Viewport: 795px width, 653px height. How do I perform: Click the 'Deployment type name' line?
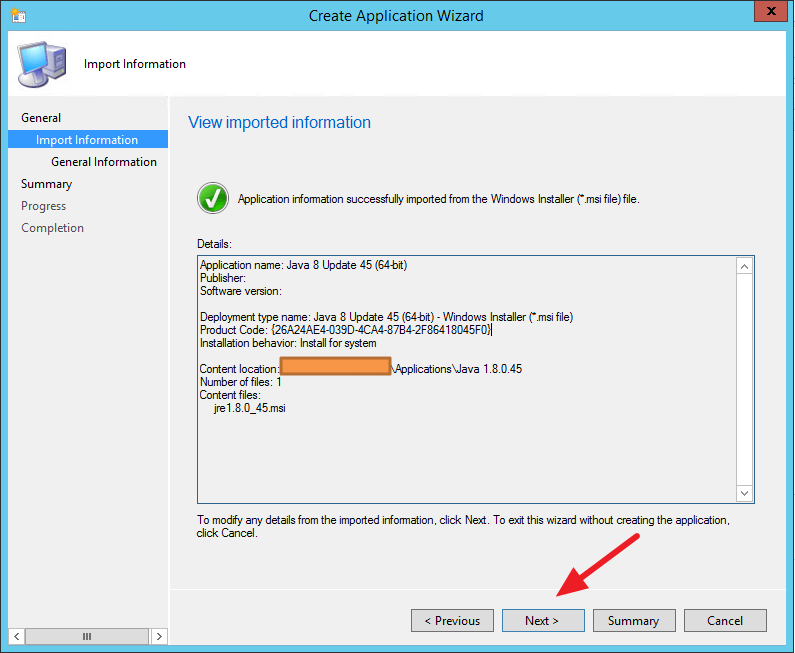click(386, 317)
